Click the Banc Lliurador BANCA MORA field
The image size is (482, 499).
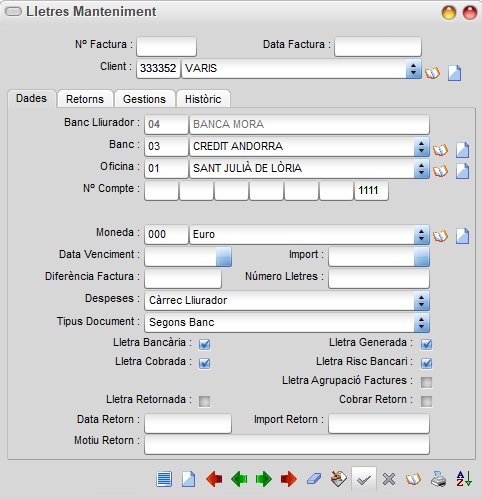coord(309,125)
